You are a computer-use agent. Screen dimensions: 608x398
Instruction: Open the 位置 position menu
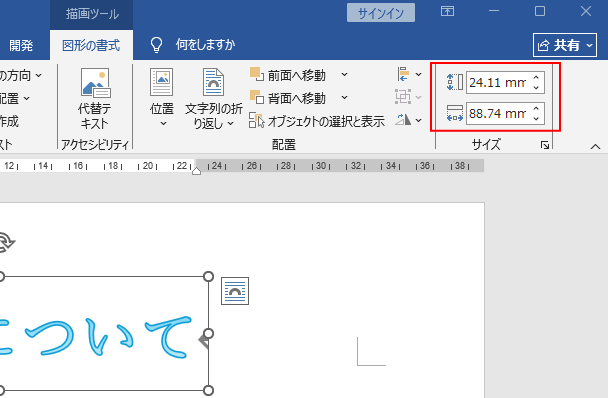coord(162,98)
